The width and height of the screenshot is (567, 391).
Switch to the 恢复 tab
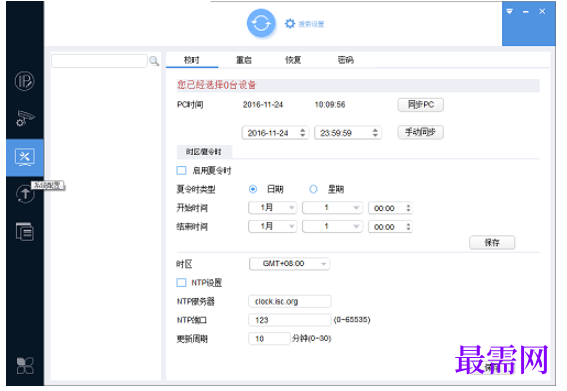coord(293,60)
